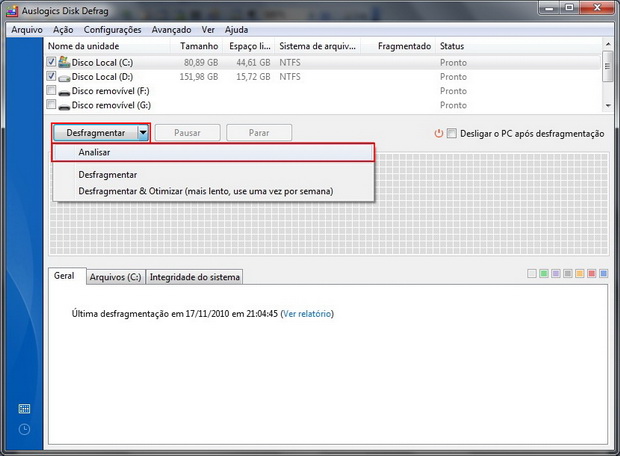Click the Auslogics Disk Defrag title bar icon
Image resolution: width=620 pixels, height=456 pixels.
tap(12, 11)
